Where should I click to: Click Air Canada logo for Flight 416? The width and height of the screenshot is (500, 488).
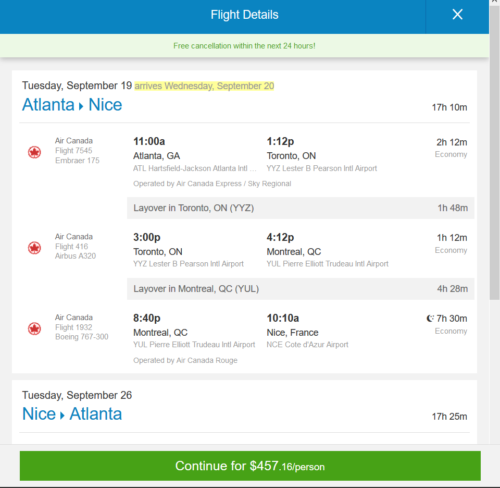click(34, 248)
